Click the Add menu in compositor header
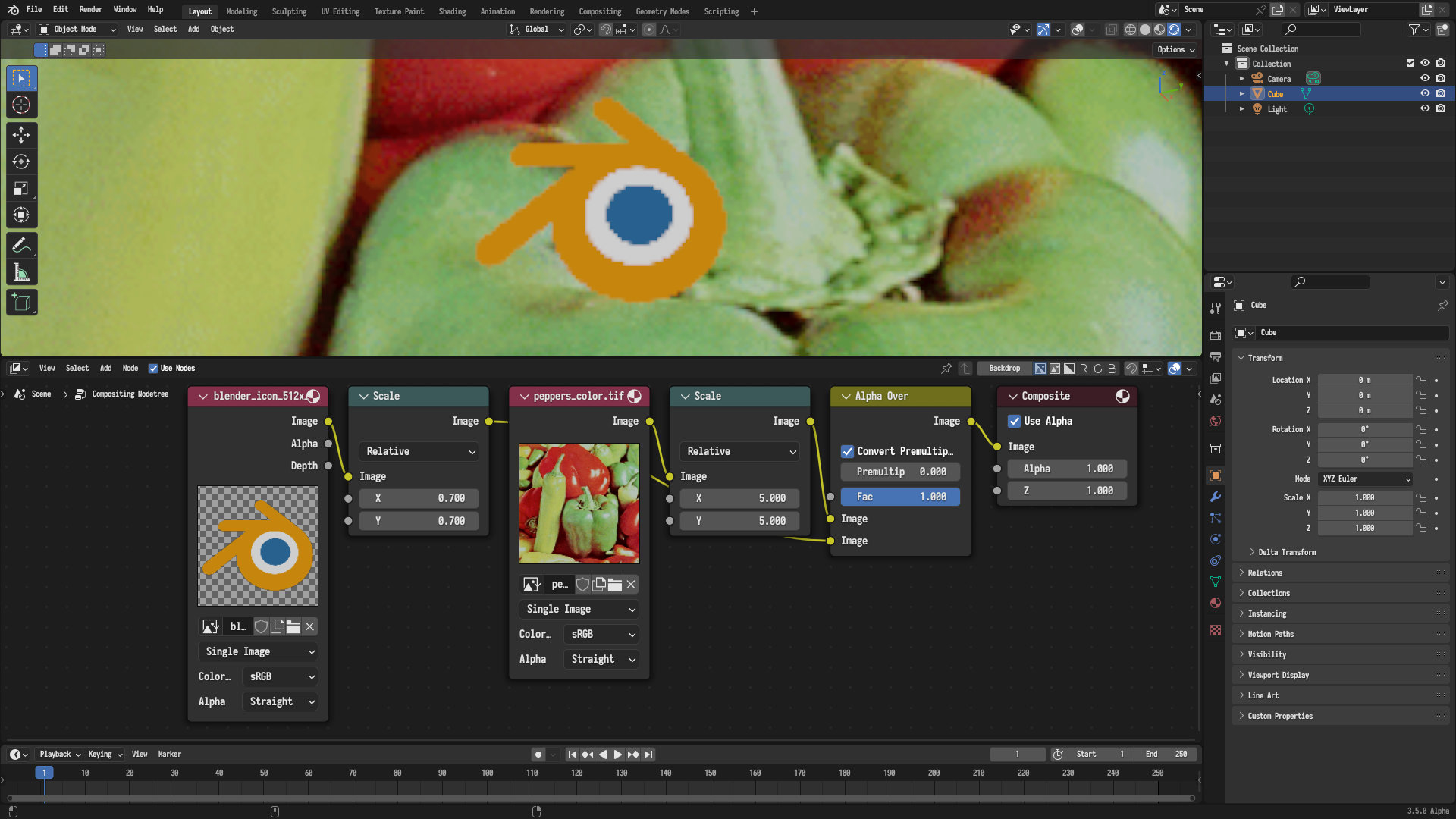 coord(106,368)
